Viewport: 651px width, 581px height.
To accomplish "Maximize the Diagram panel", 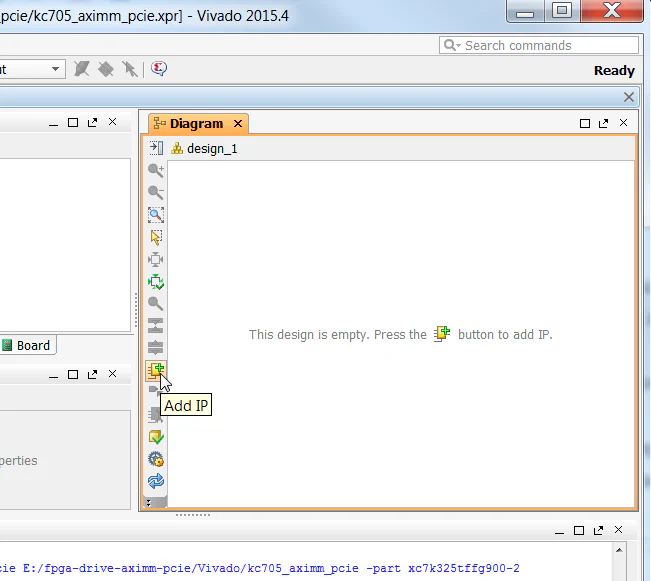I will pos(585,123).
